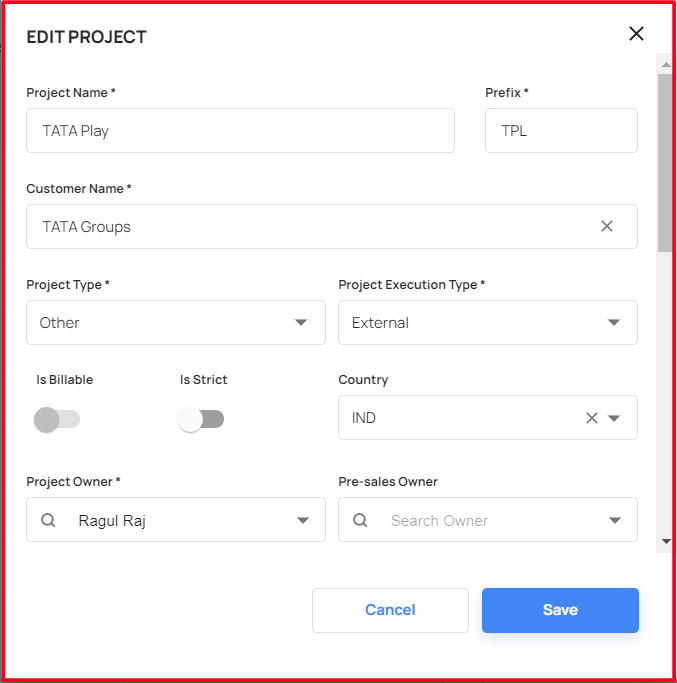
Task: Open the Project Type dropdown
Action: [x=176, y=322]
